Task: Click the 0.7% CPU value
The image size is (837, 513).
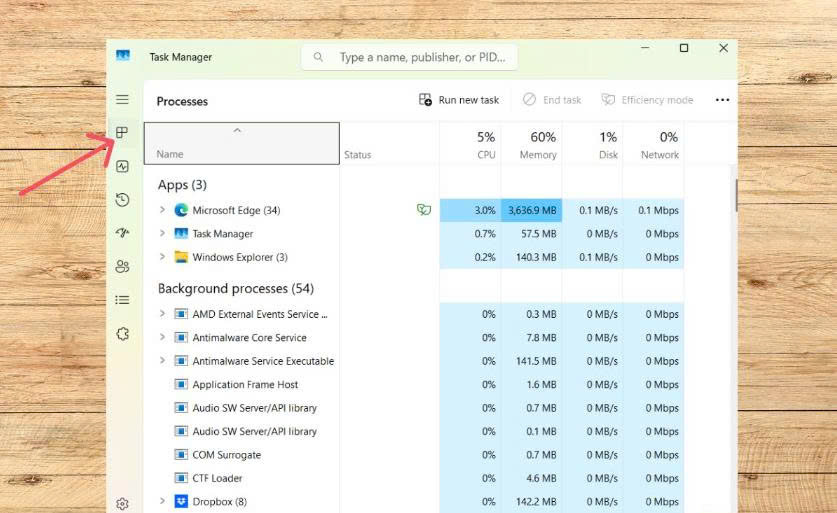Action: tap(485, 234)
